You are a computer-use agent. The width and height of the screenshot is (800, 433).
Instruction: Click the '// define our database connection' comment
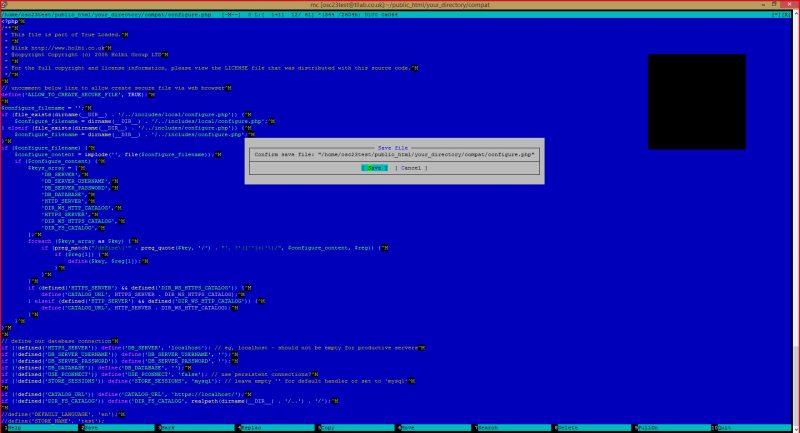(x=59, y=341)
